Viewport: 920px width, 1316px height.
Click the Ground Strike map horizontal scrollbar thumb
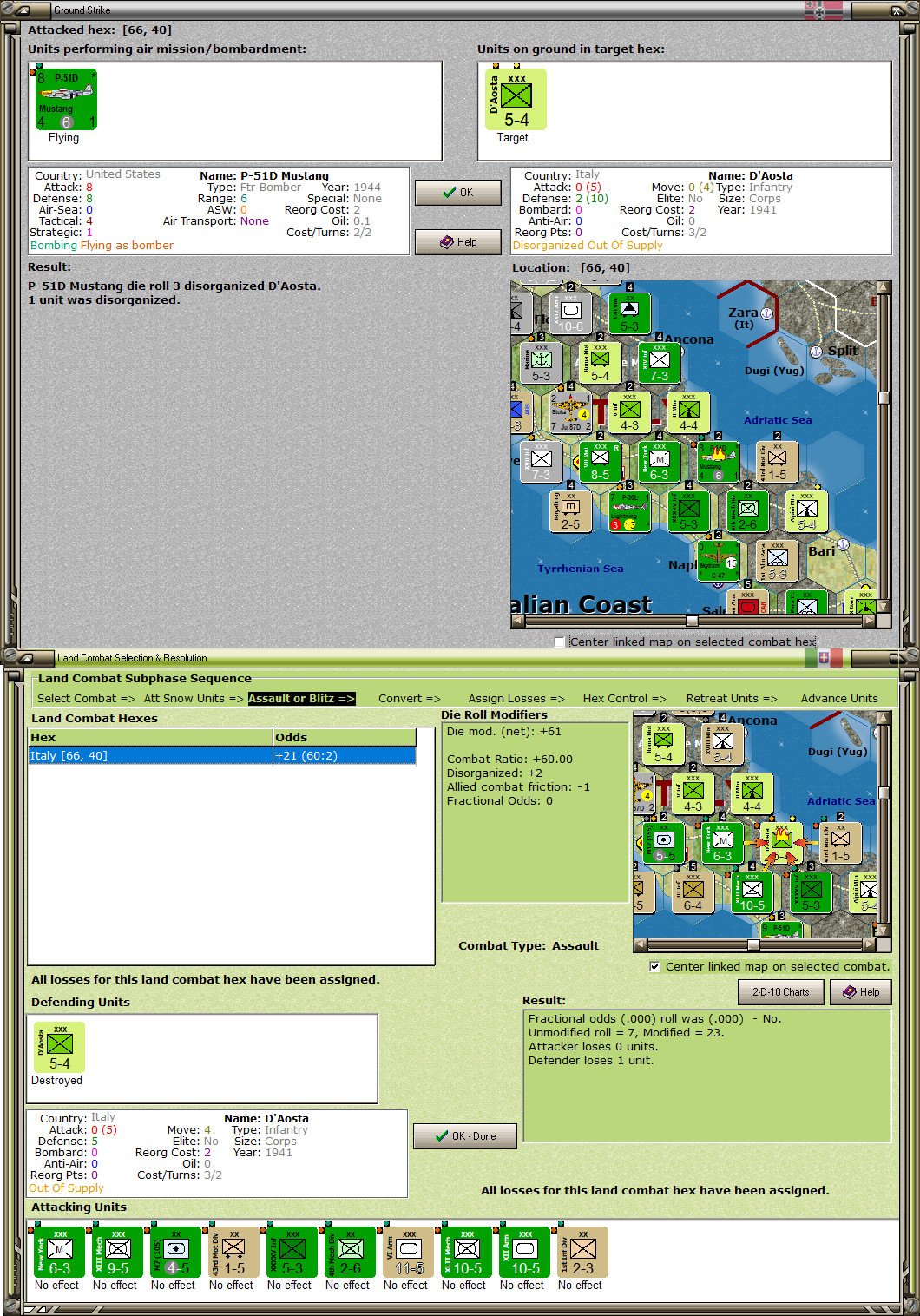pyautogui.click(x=692, y=621)
